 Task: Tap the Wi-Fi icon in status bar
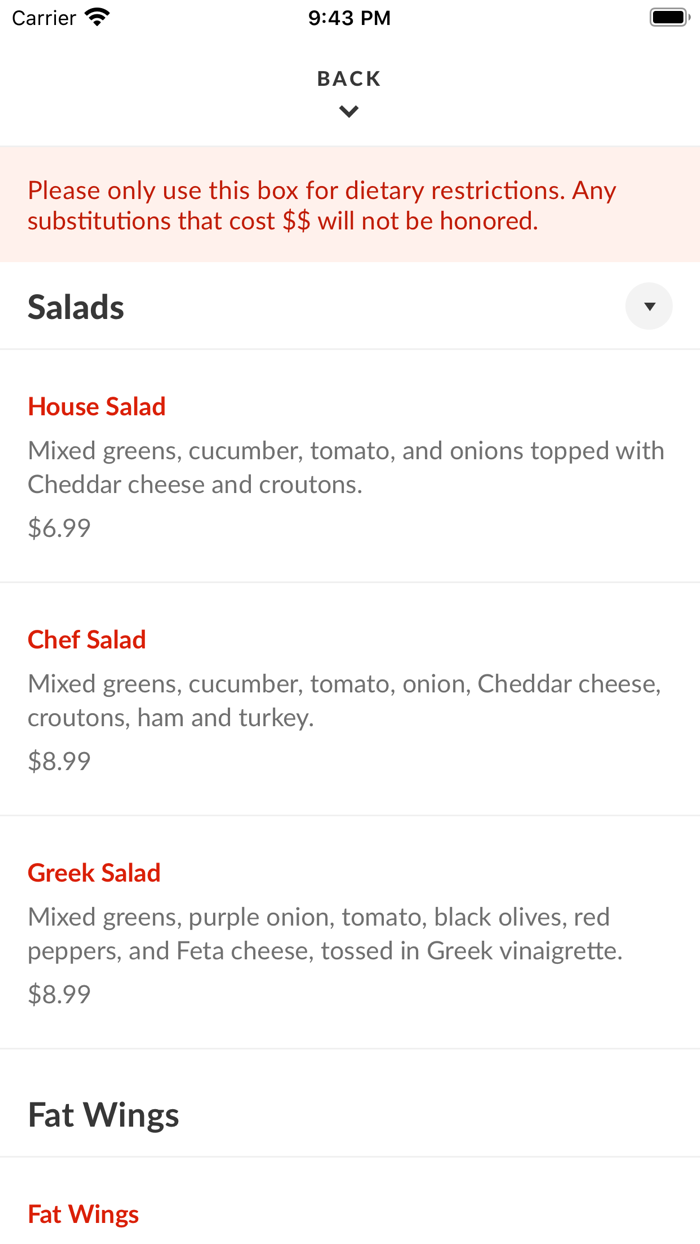[98, 17]
